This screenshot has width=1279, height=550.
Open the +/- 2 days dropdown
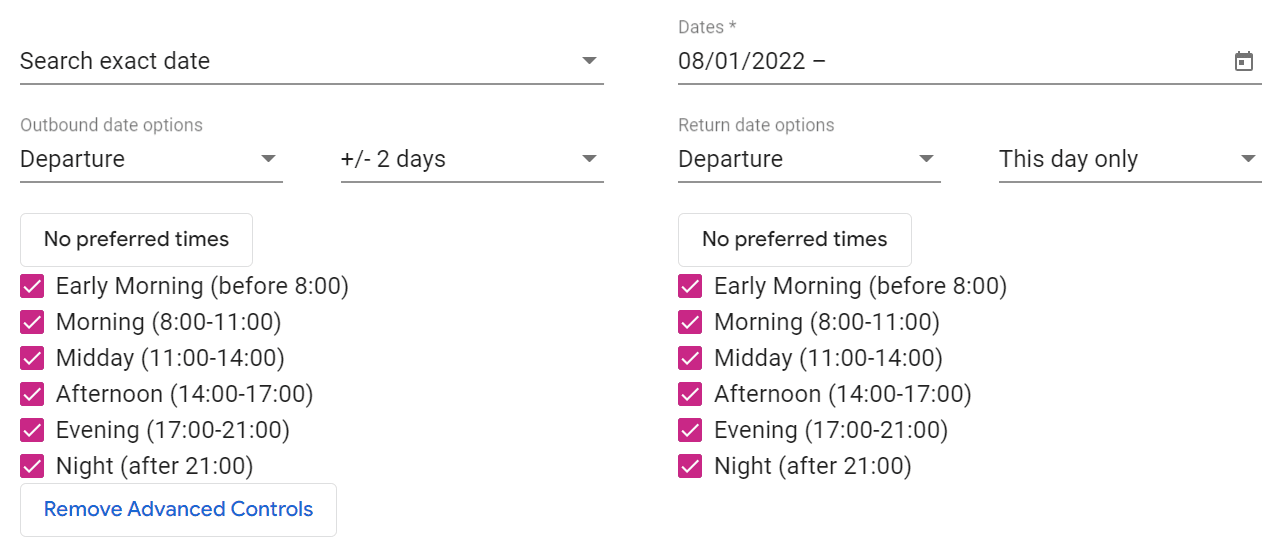tap(471, 159)
